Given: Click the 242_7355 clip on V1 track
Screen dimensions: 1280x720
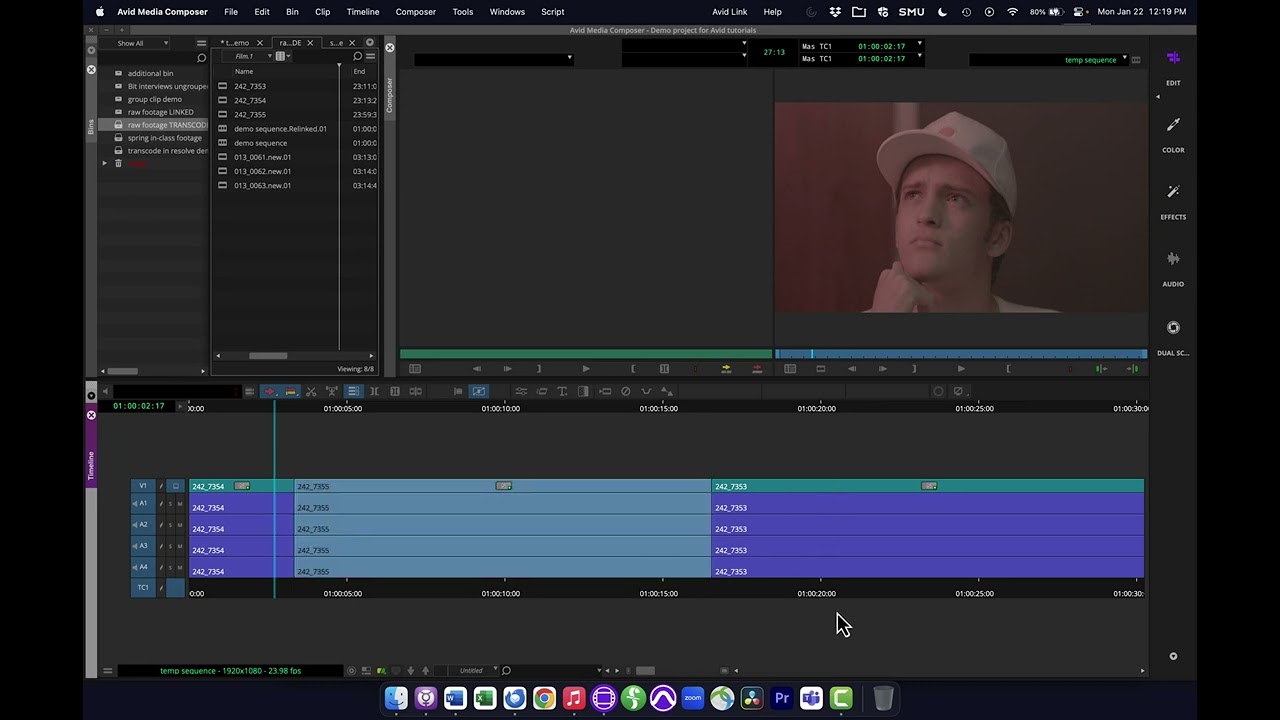Looking at the screenshot, I should pos(502,486).
